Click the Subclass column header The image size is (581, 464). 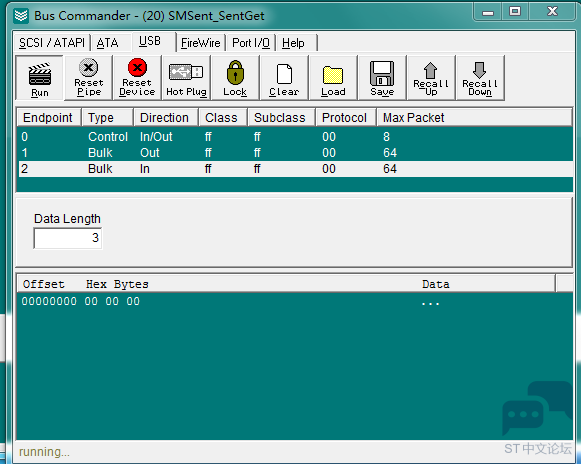281,117
